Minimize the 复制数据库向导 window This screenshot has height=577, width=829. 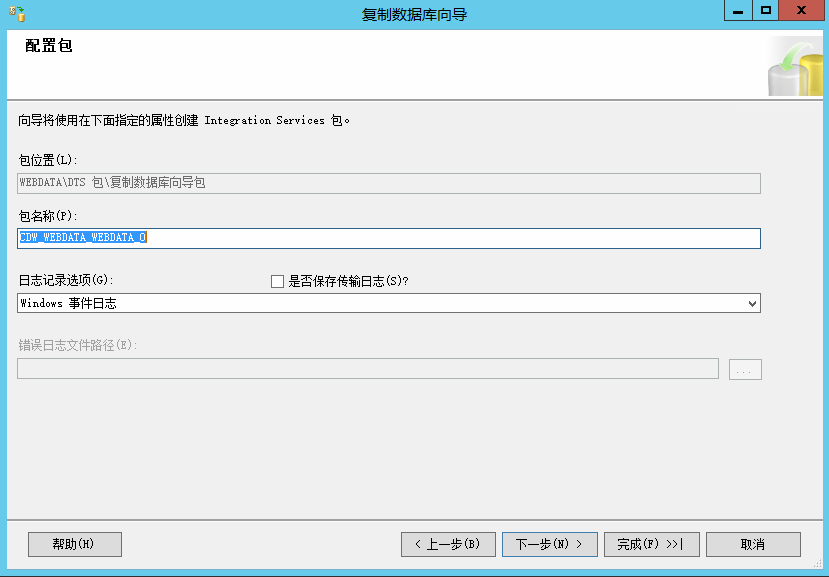coord(737,11)
